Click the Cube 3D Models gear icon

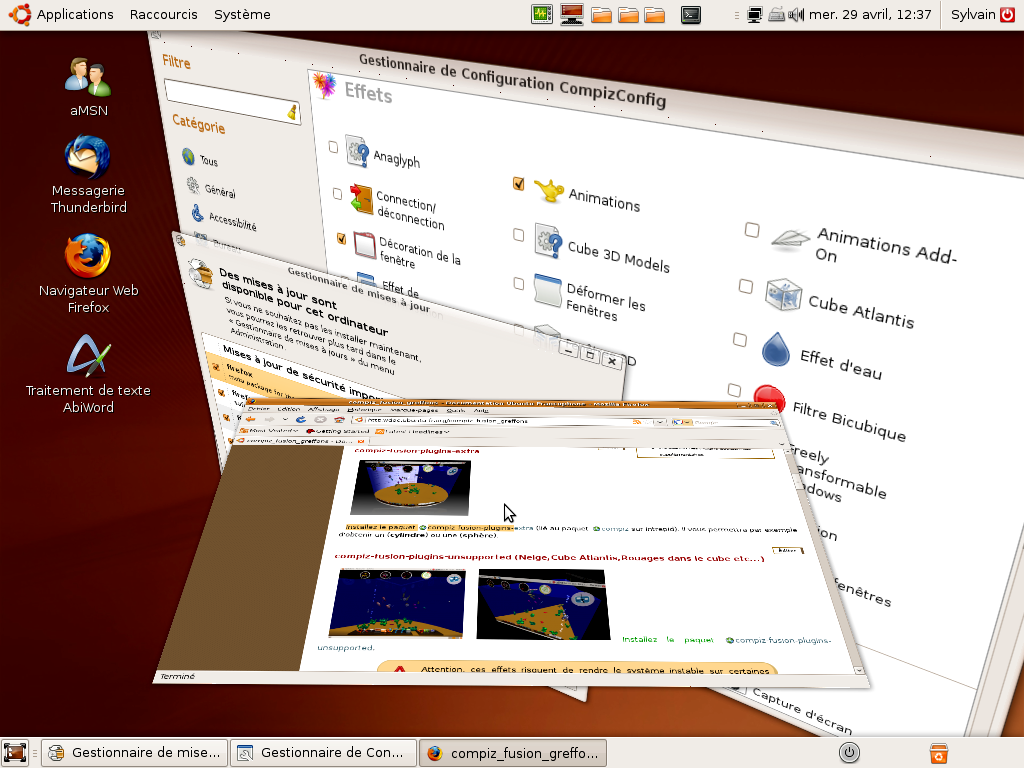tap(548, 241)
